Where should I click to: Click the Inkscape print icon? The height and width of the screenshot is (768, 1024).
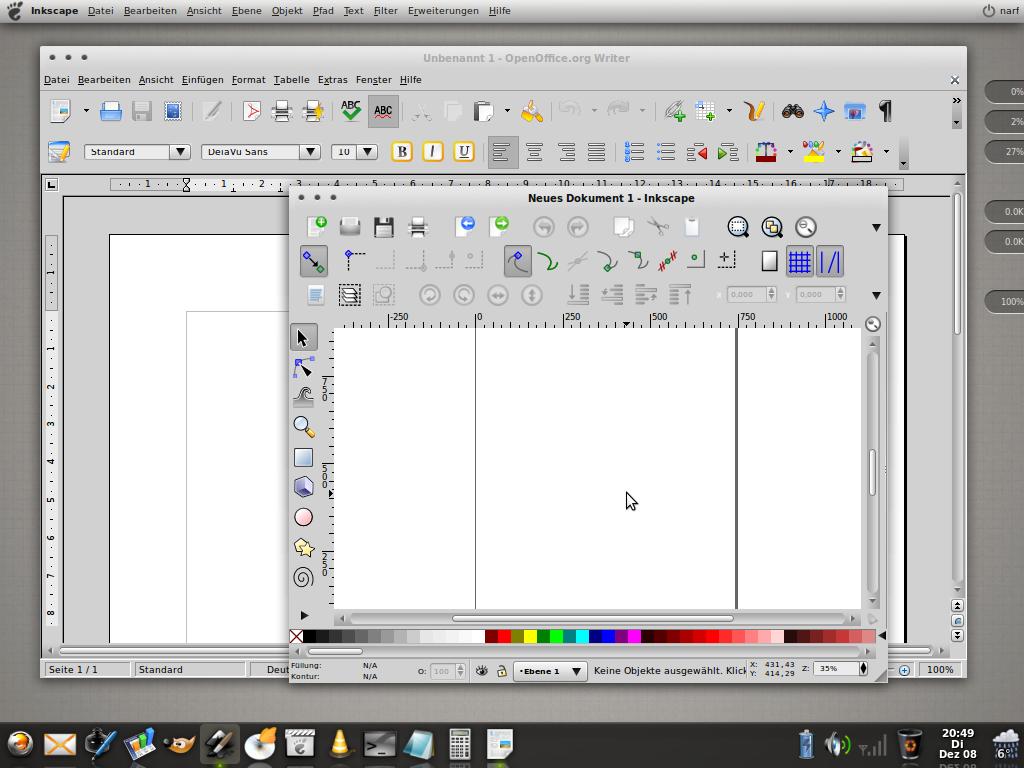pyautogui.click(x=418, y=227)
